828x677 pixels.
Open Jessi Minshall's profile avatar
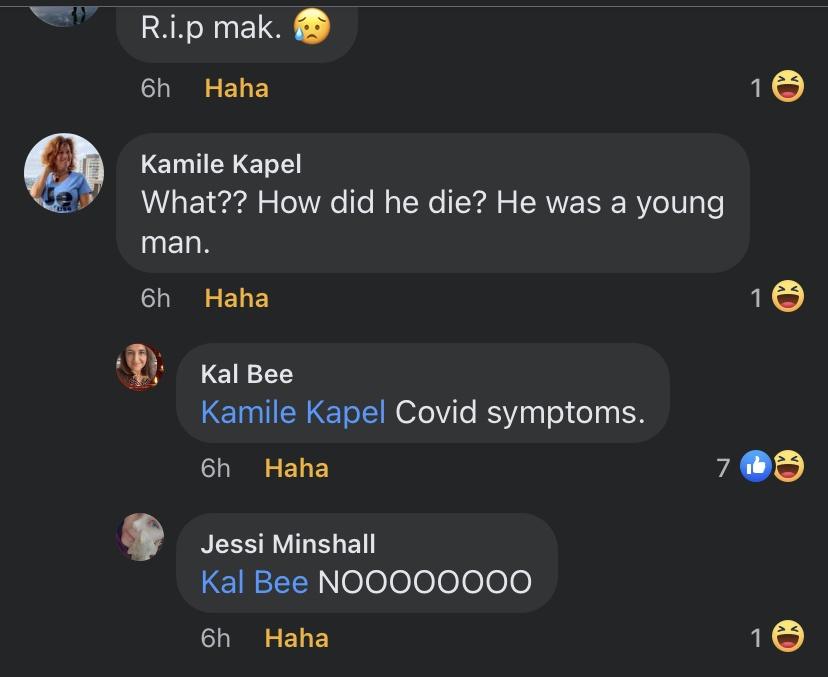click(x=140, y=536)
